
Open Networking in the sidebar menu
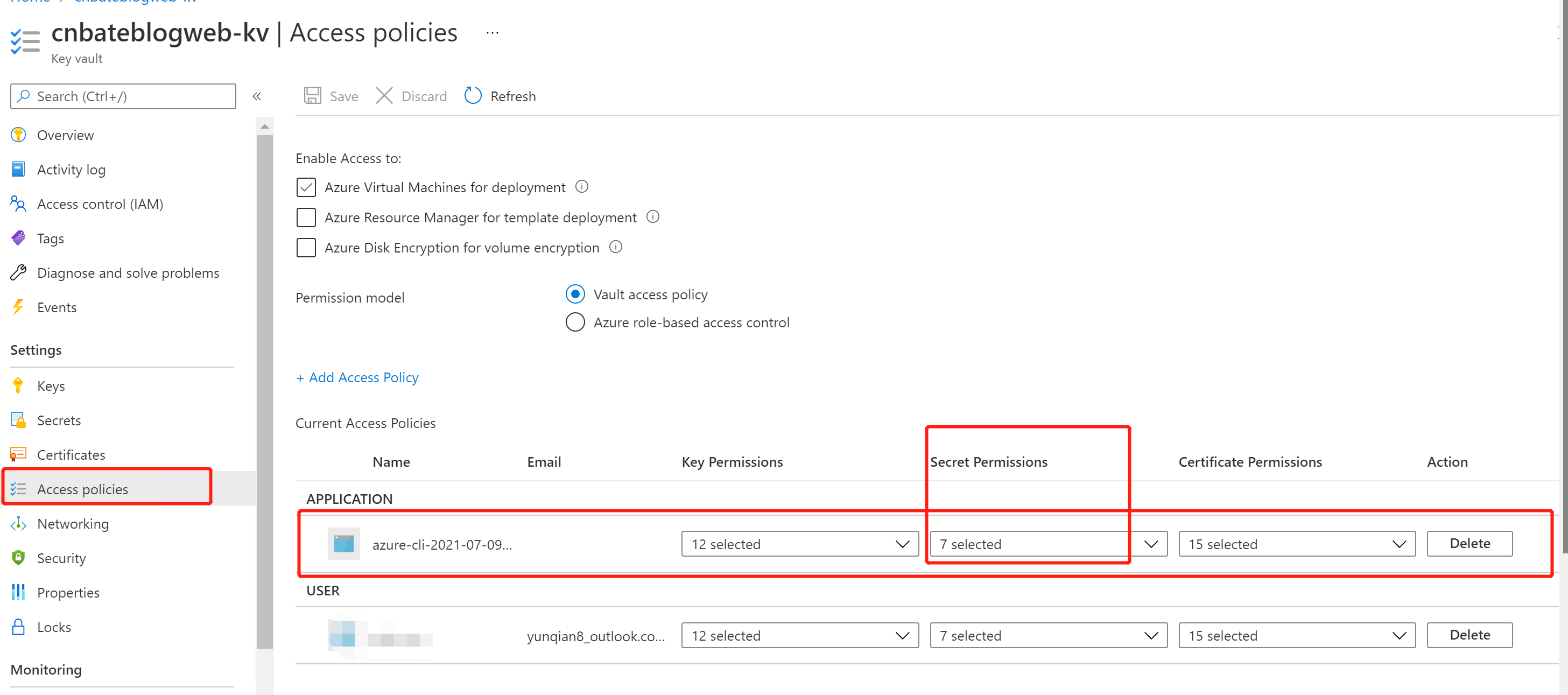(73, 524)
